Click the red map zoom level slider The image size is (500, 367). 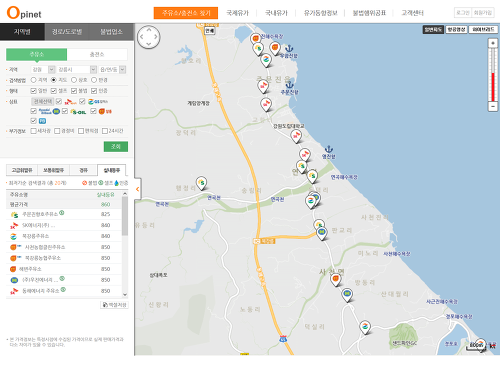(x=493, y=87)
